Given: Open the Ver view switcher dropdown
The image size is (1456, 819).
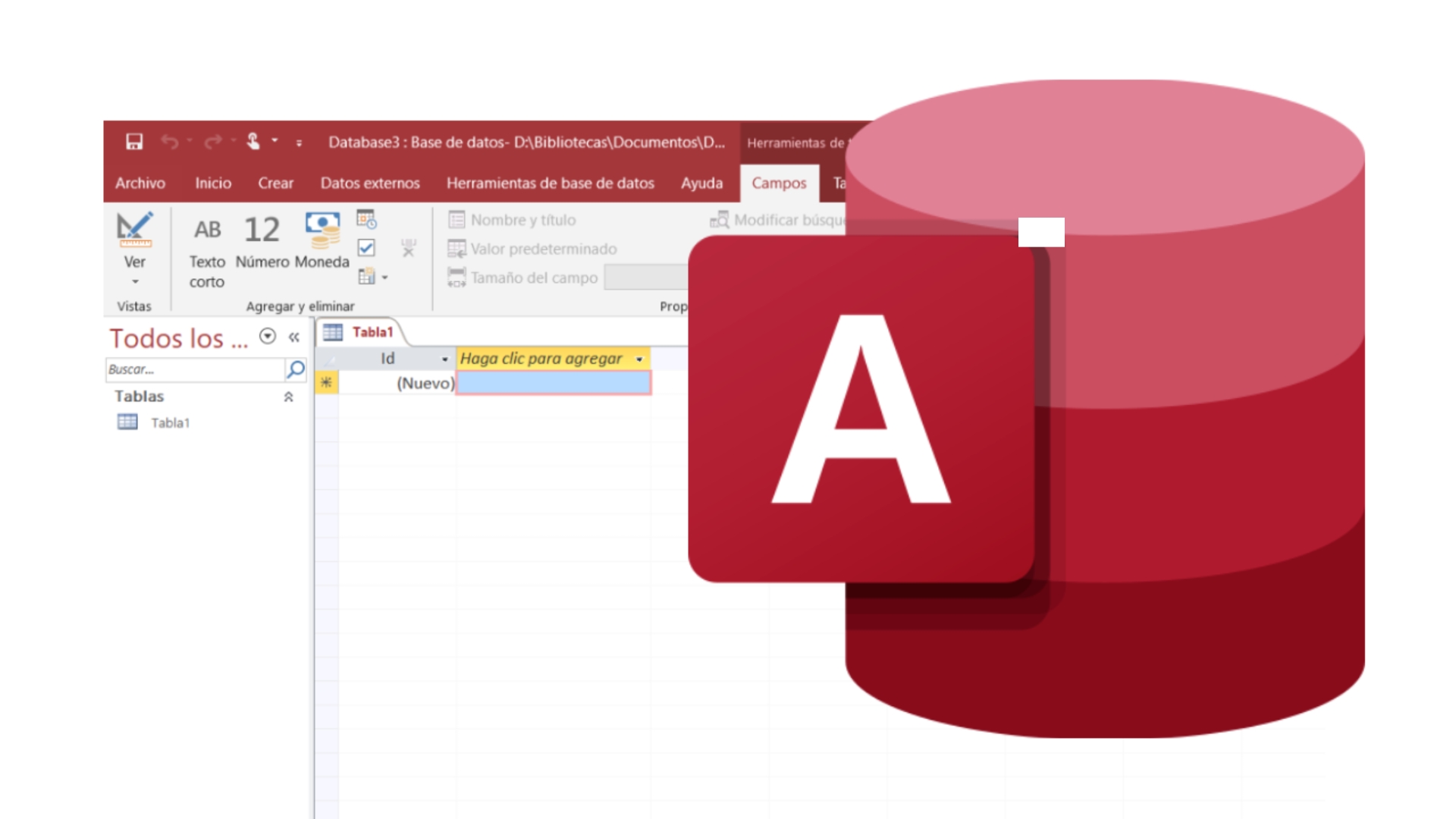Looking at the screenshot, I should pos(135,280).
